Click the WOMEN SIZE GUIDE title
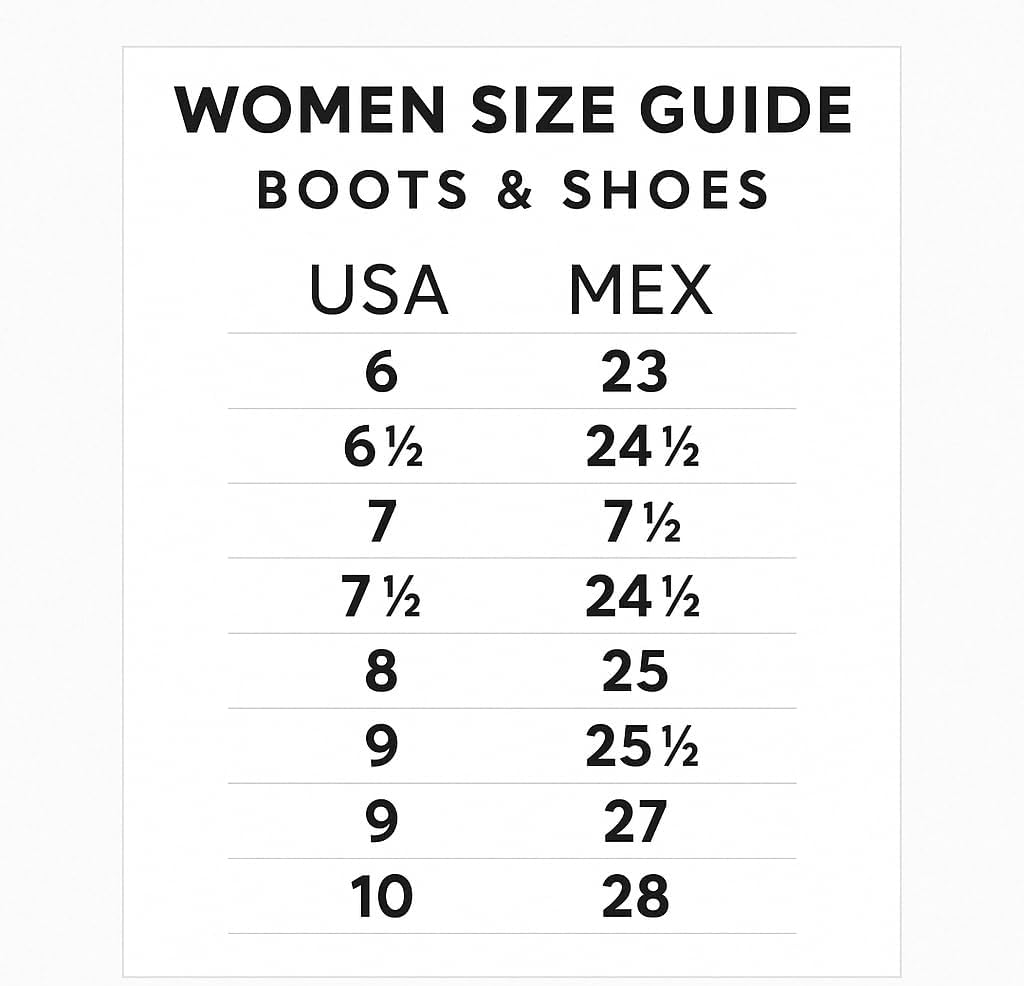The height and width of the screenshot is (986, 1024). click(512, 110)
